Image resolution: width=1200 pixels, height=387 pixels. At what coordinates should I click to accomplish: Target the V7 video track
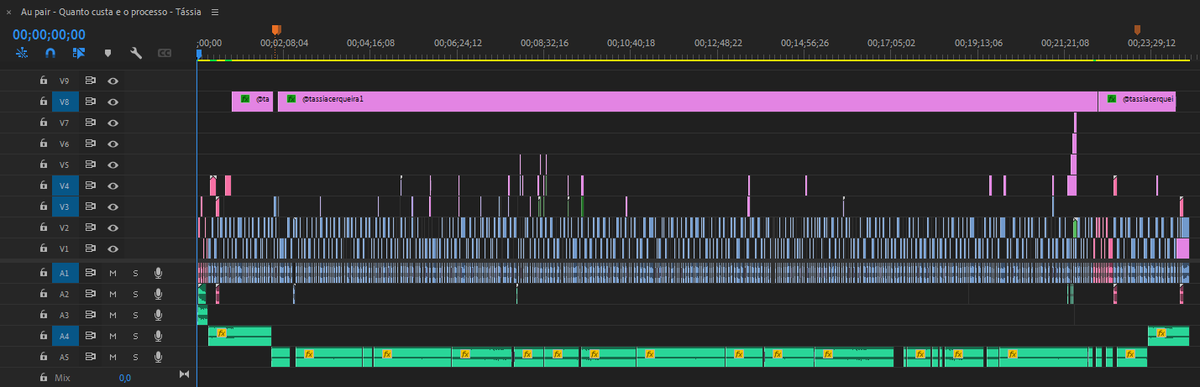(x=65, y=122)
